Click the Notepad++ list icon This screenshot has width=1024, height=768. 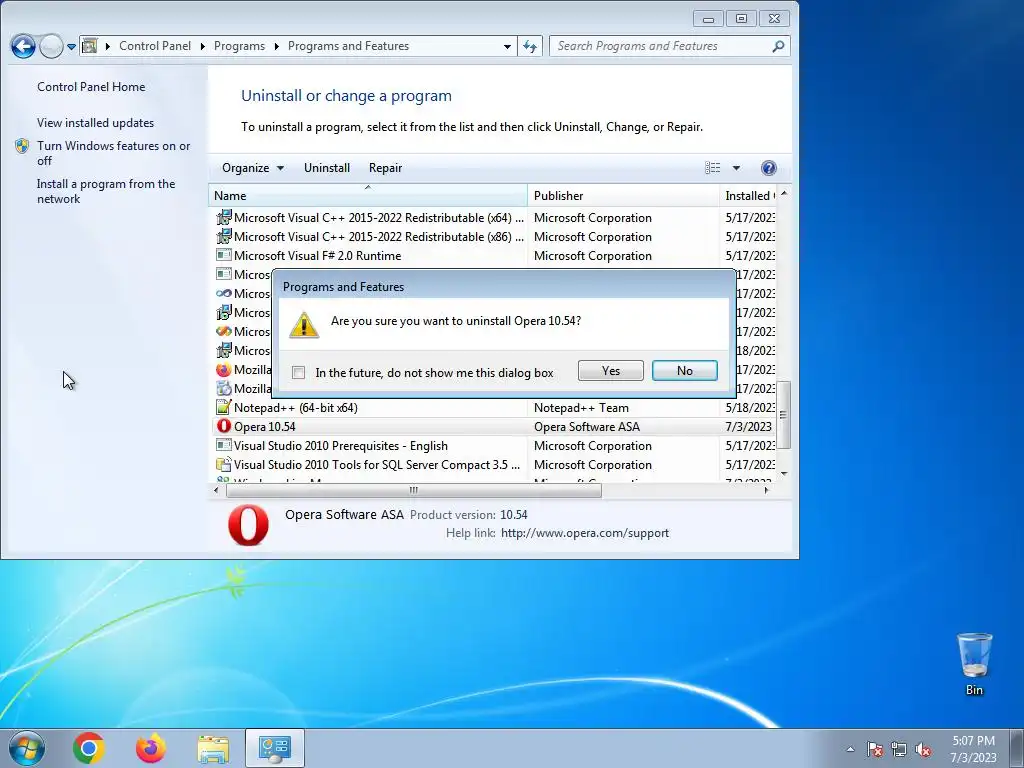point(224,408)
